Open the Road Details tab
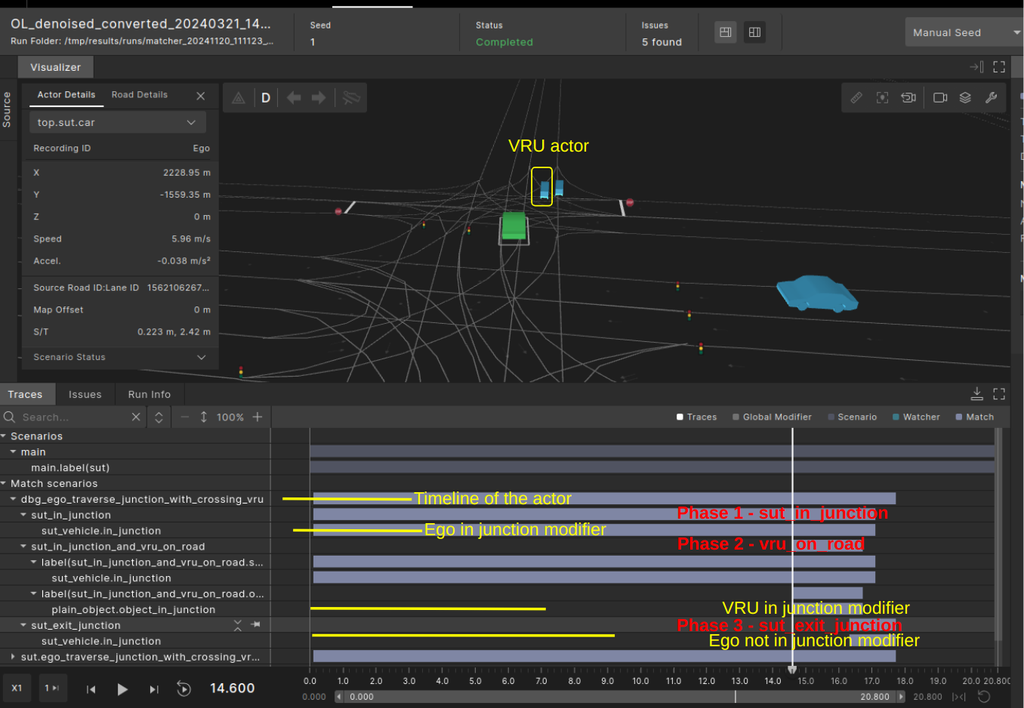Image resolution: width=1024 pixels, height=708 pixels. pyautogui.click(x=139, y=95)
